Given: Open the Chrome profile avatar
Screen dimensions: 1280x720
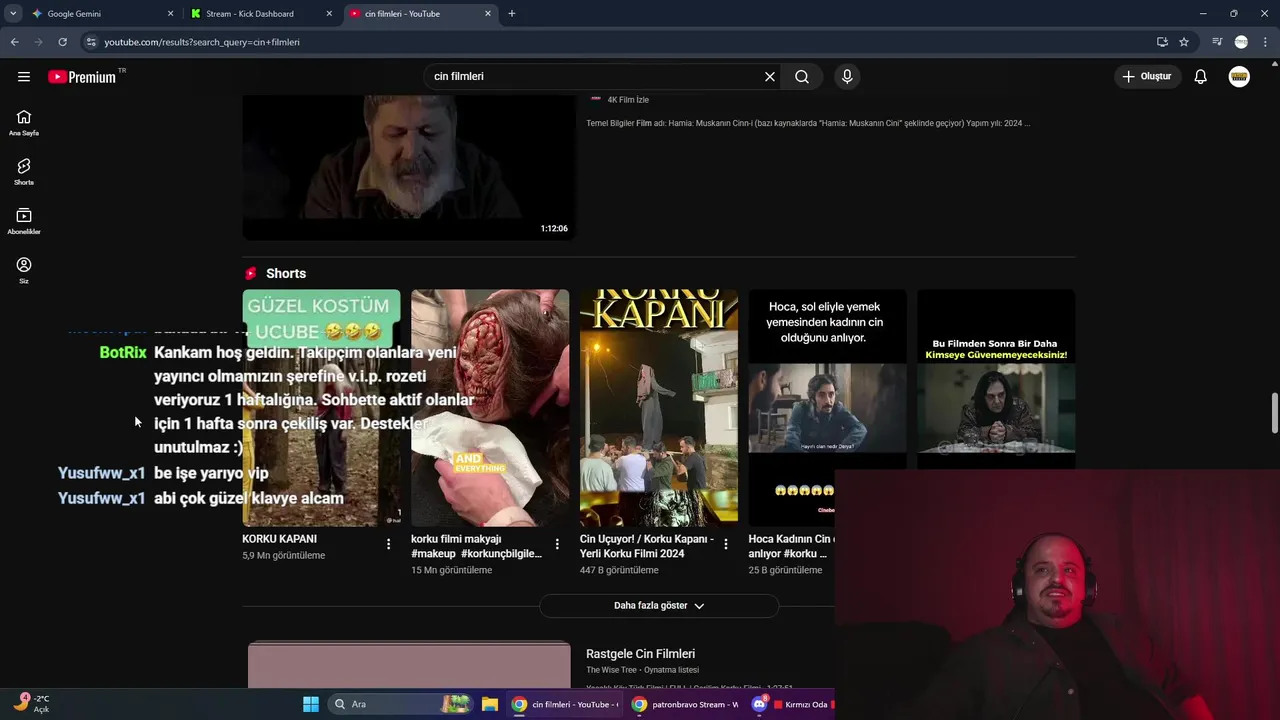Looking at the screenshot, I should [1241, 42].
